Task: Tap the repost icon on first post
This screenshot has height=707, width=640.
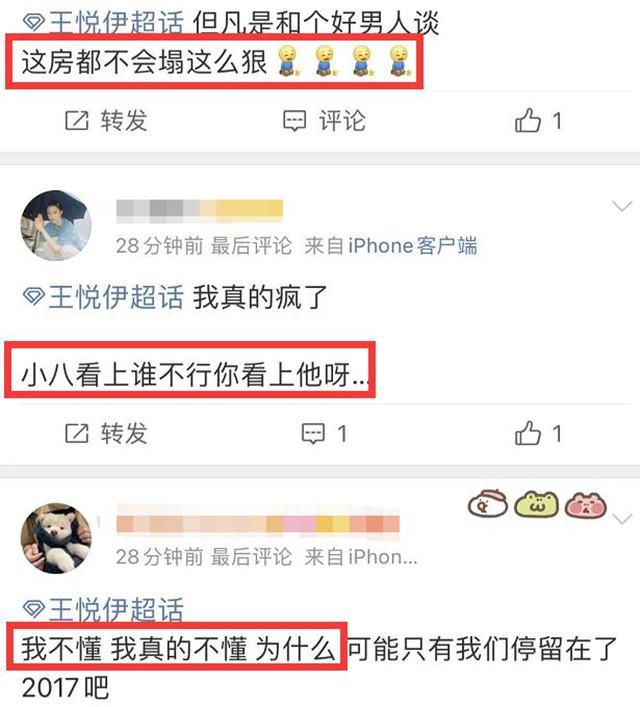Action: pos(77,121)
